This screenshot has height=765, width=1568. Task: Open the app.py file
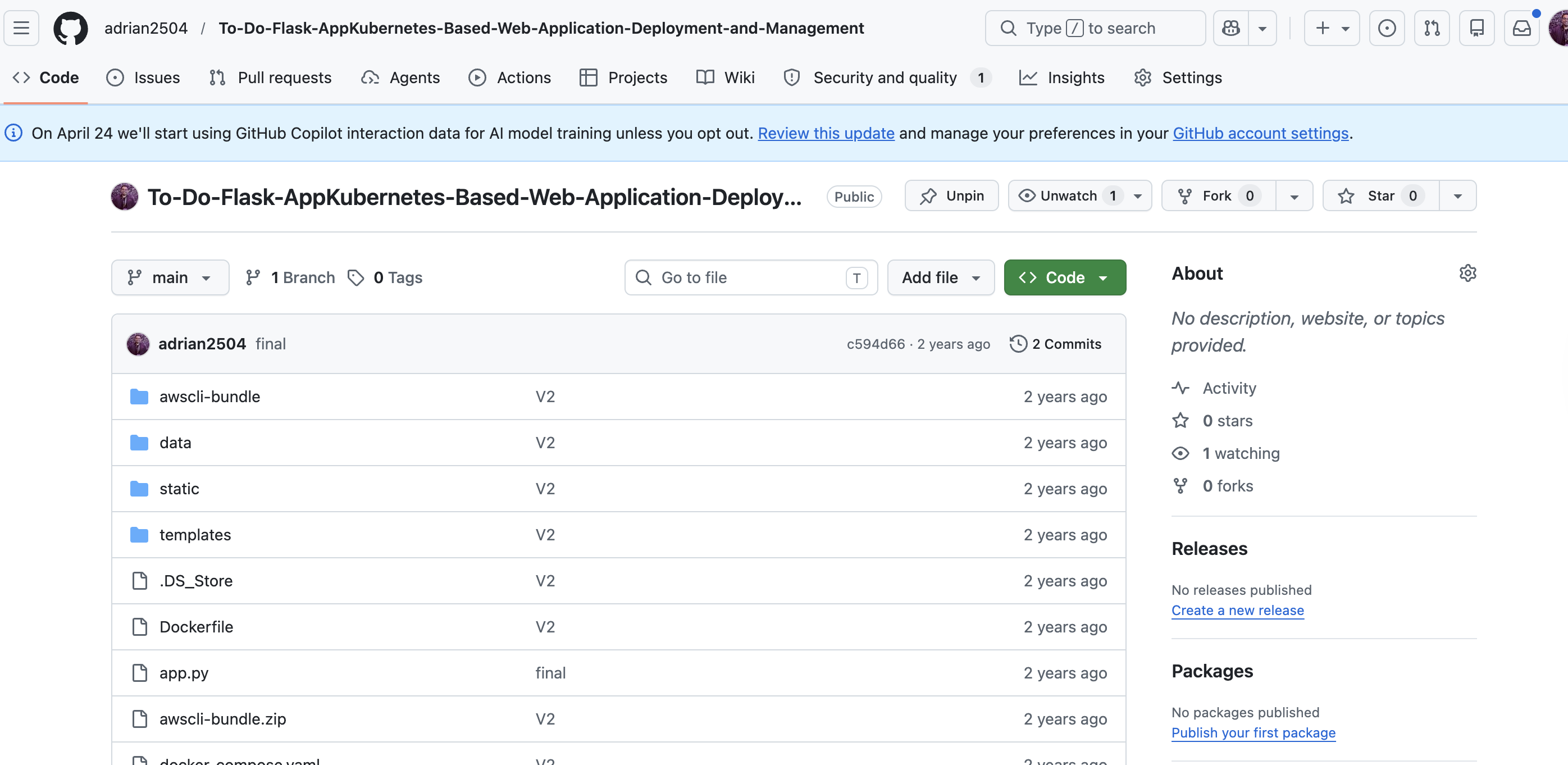tap(184, 673)
